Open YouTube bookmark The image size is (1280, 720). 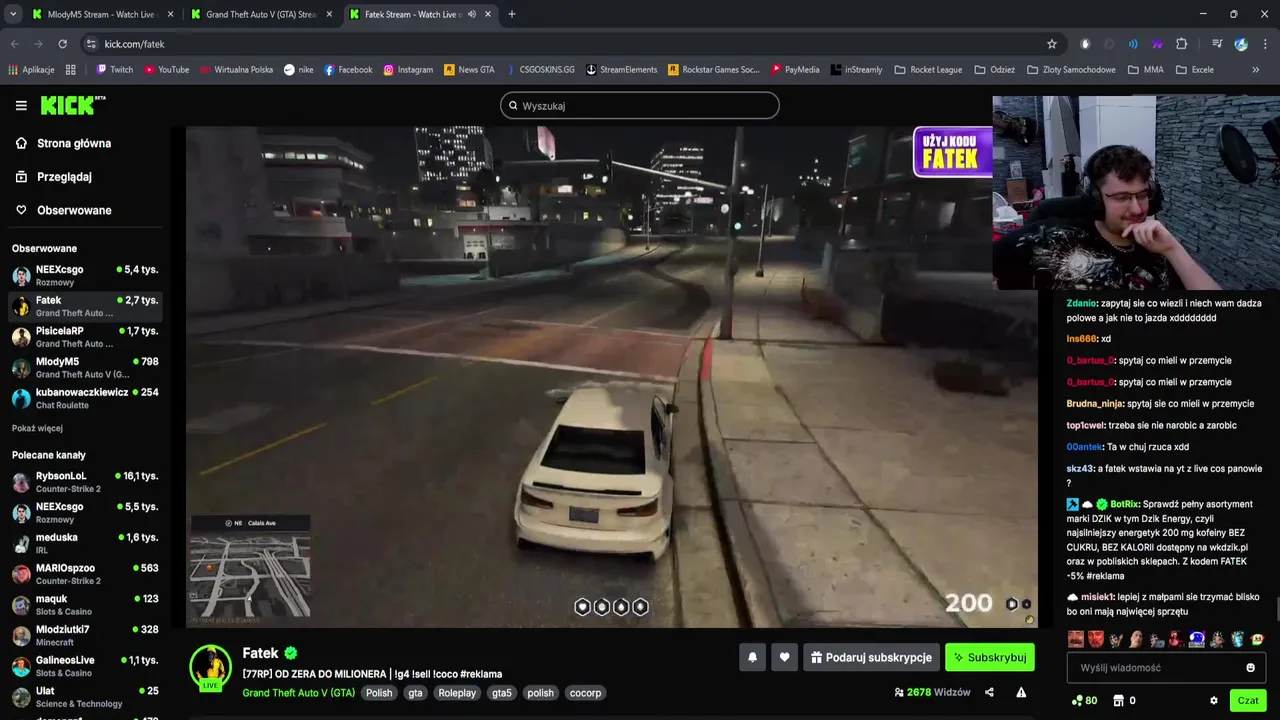coord(166,70)
